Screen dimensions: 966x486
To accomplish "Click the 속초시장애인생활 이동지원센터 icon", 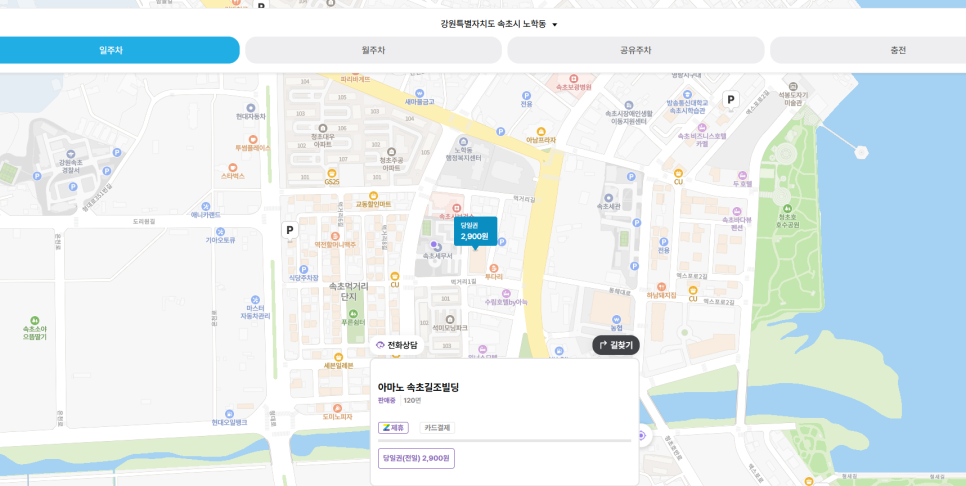I will pos(628,105).
